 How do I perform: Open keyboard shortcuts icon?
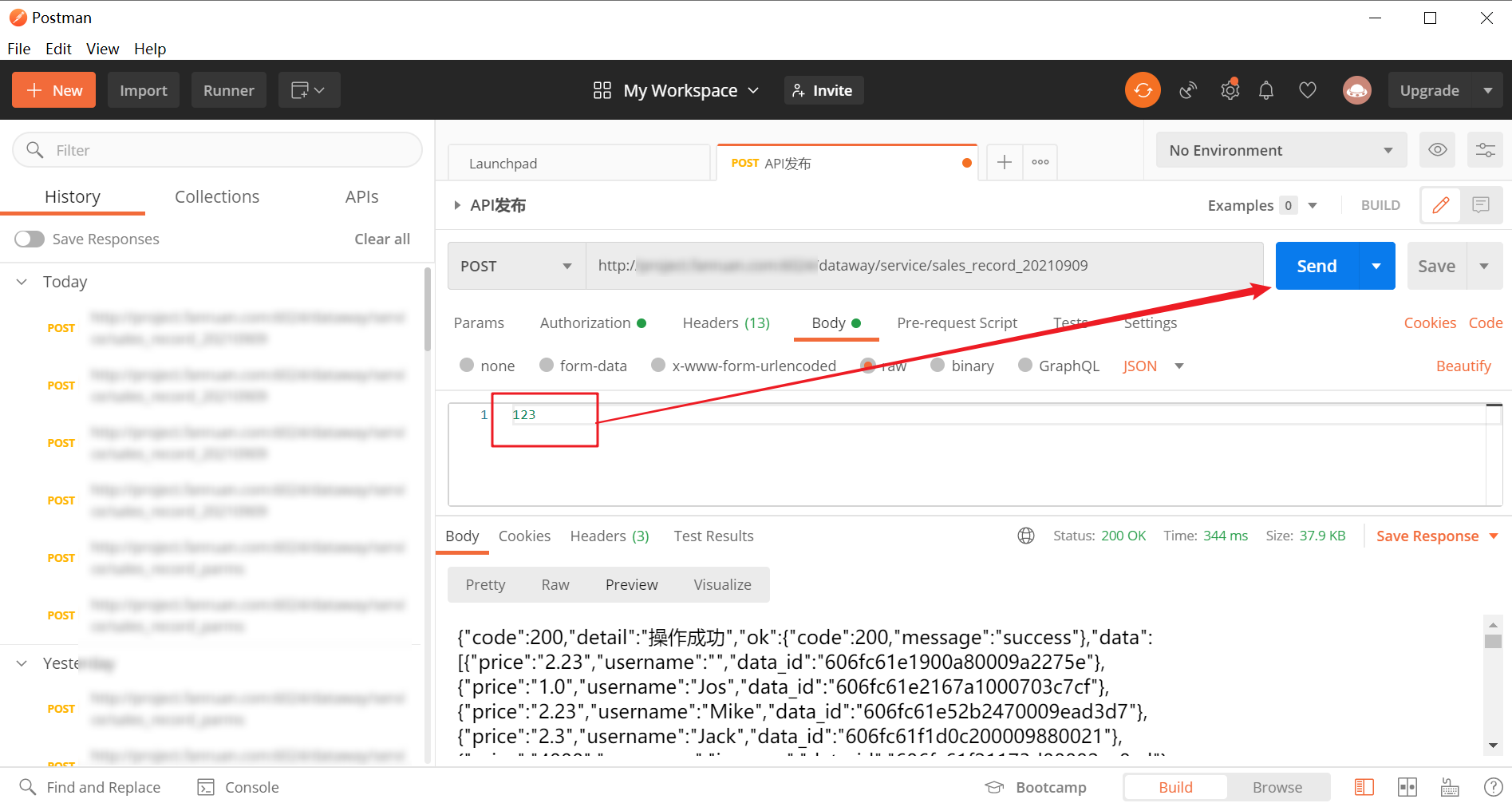pyautogui.click(x=1450, y=787)
